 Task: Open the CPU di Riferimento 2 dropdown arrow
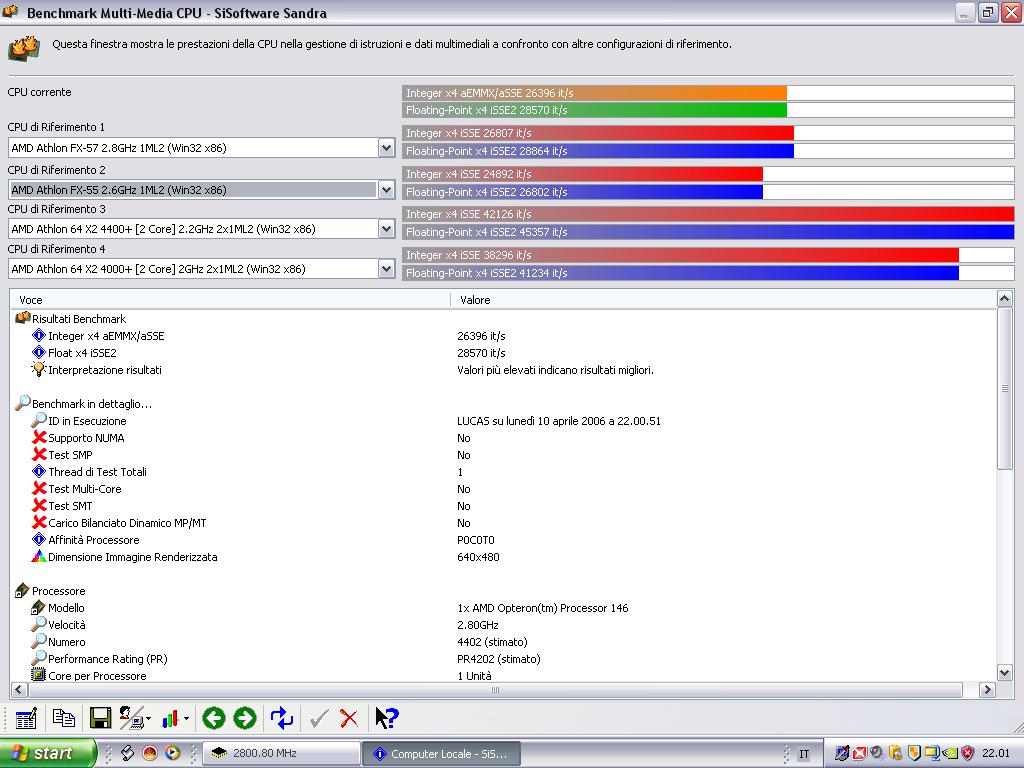tap(387, 189)
